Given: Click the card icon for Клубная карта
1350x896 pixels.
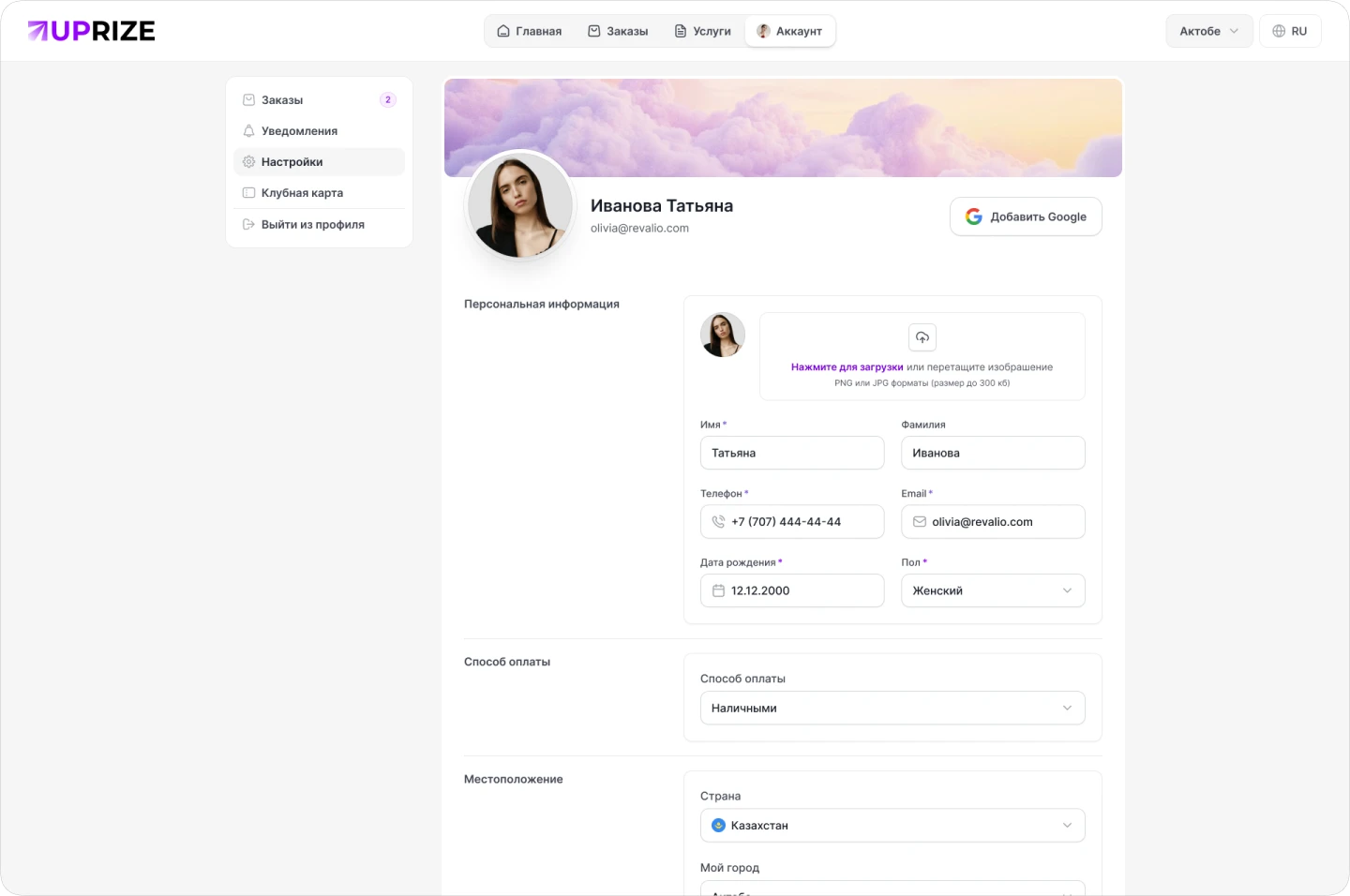Looking at the screenshot, I should click(x=248, y=192).
